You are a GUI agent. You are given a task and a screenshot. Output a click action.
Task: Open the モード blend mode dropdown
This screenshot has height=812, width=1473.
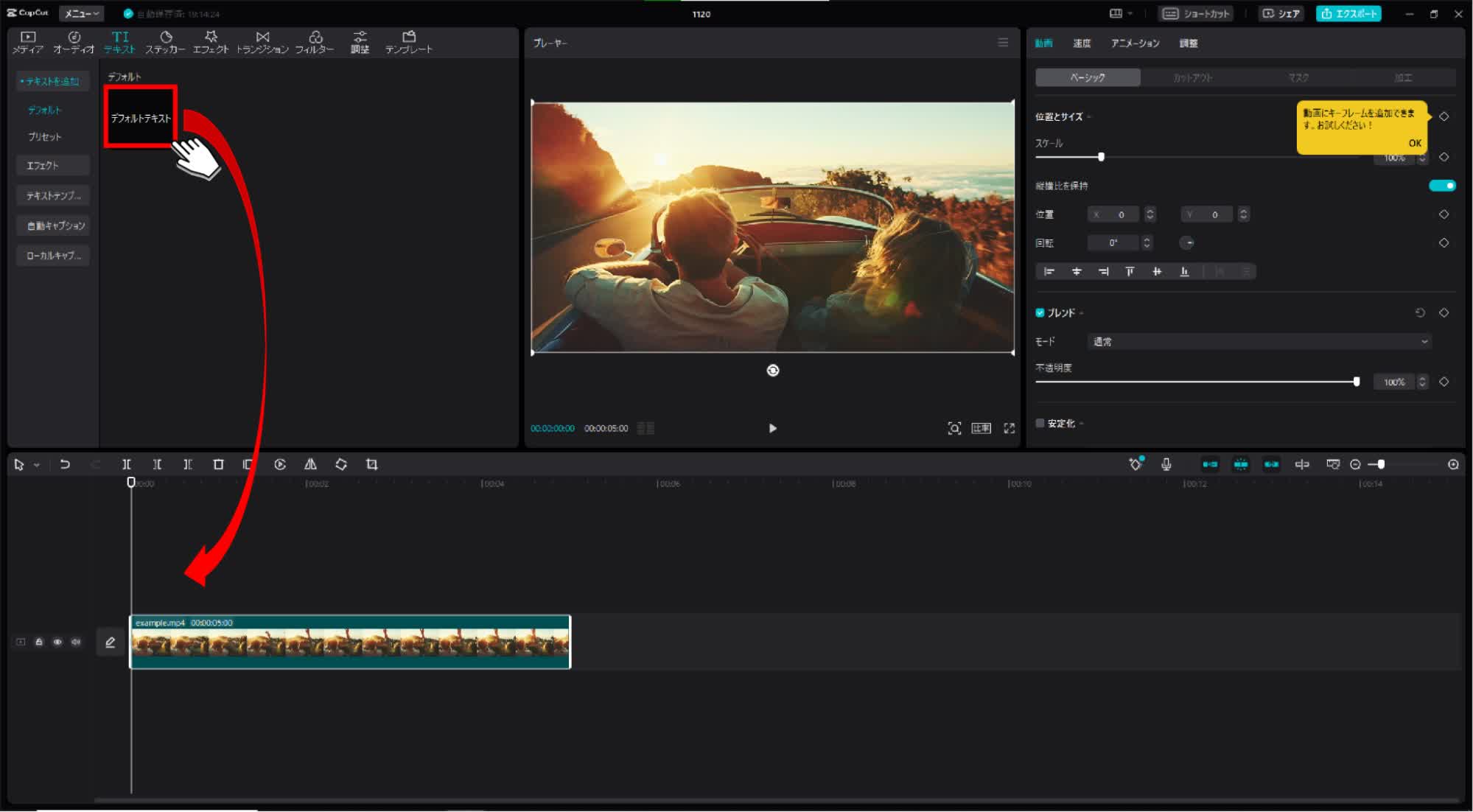(1259, 342)
